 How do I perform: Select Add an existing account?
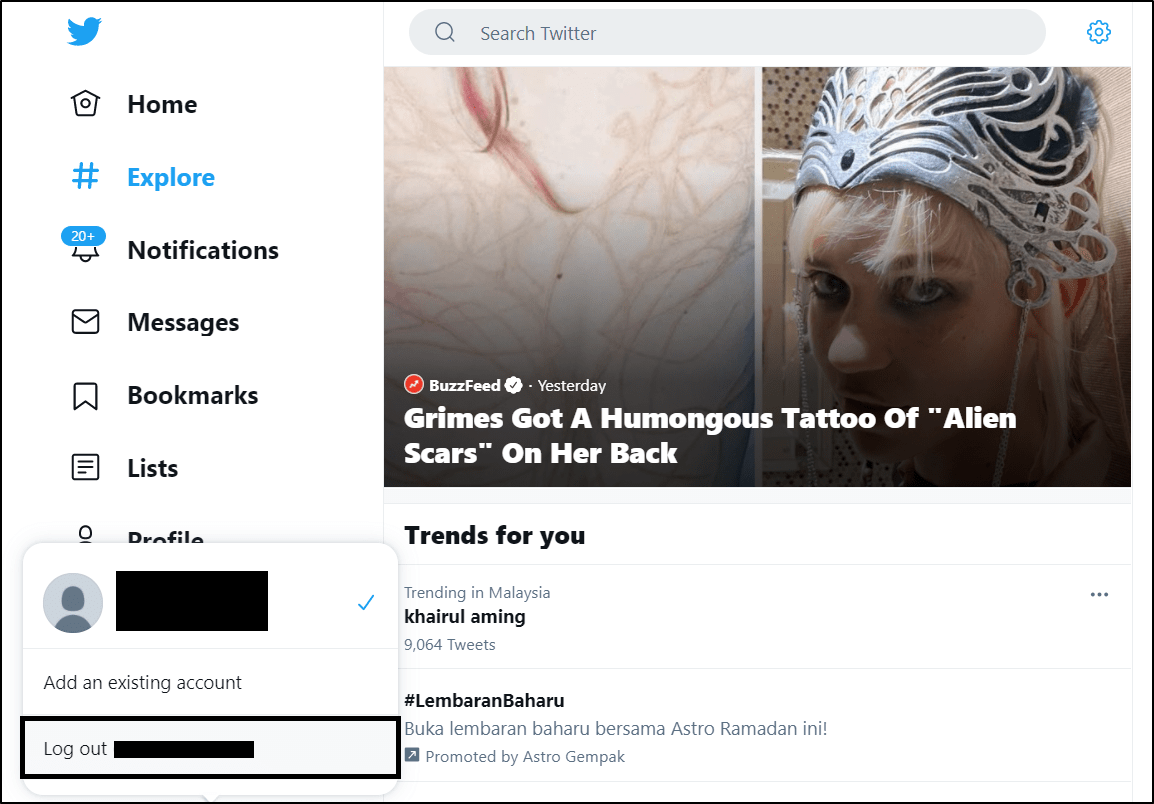142,682
